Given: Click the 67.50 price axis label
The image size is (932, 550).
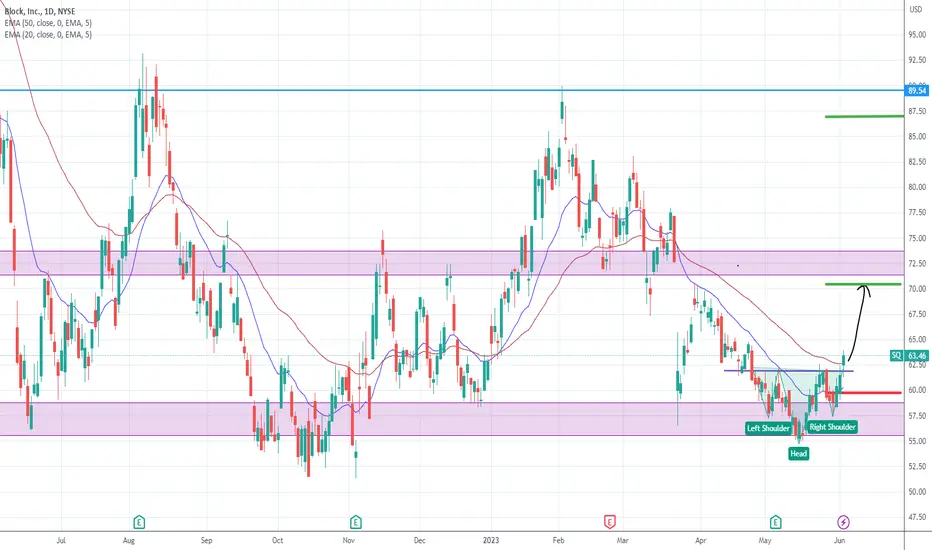Looking at the screenshot, I should pos(917,314).
